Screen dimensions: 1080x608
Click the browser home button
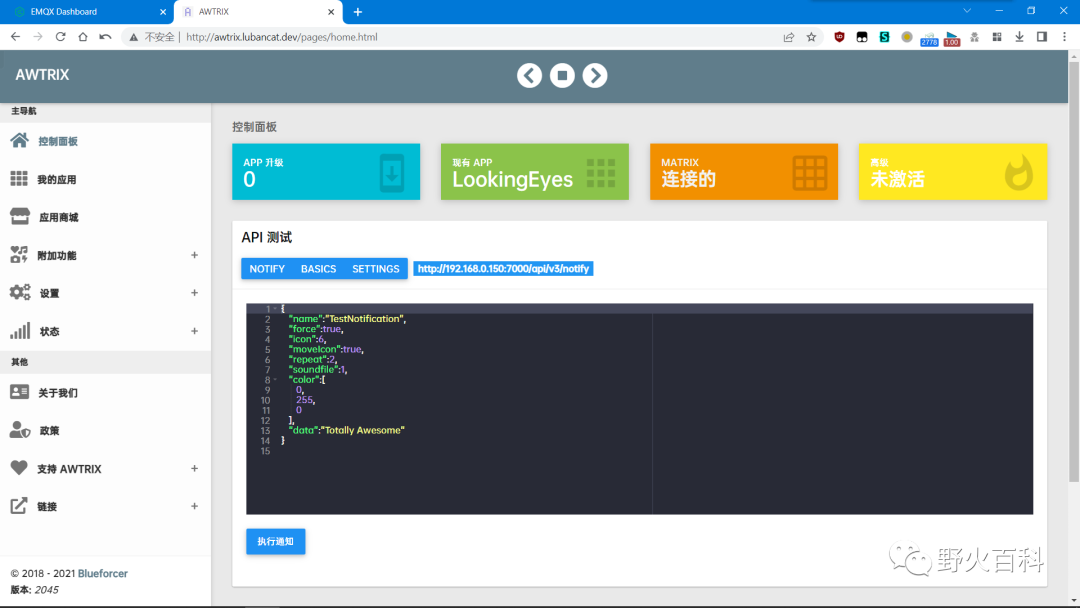click(83, 36)
